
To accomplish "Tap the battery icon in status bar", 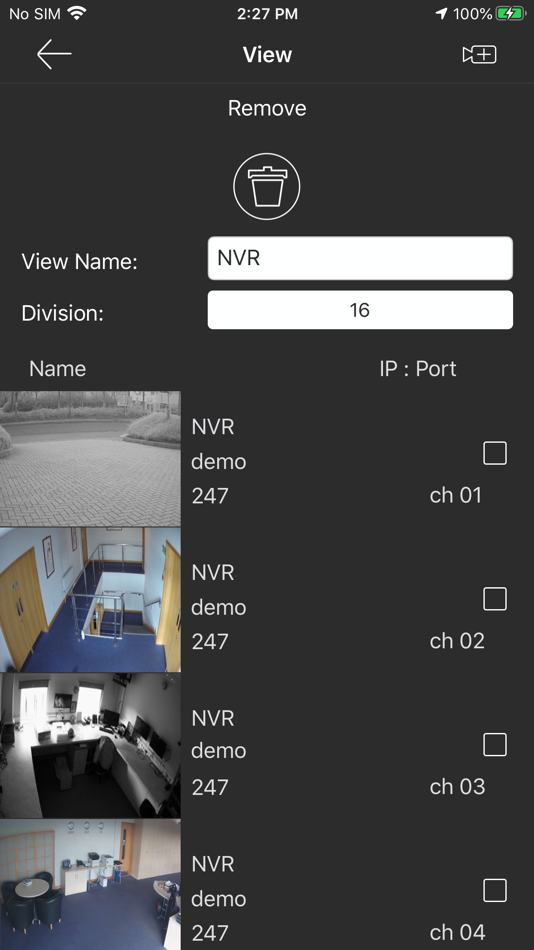I will click(511, 13).
